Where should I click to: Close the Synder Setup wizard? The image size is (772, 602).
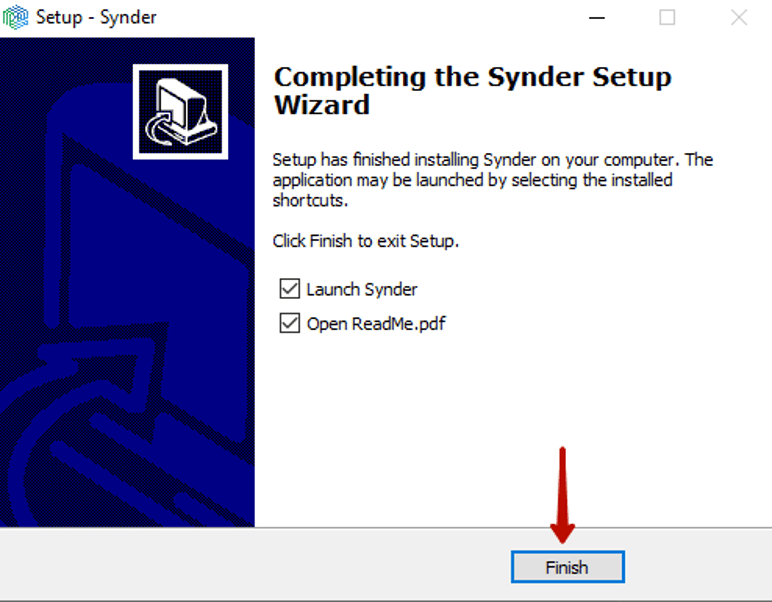pos(739,18)
